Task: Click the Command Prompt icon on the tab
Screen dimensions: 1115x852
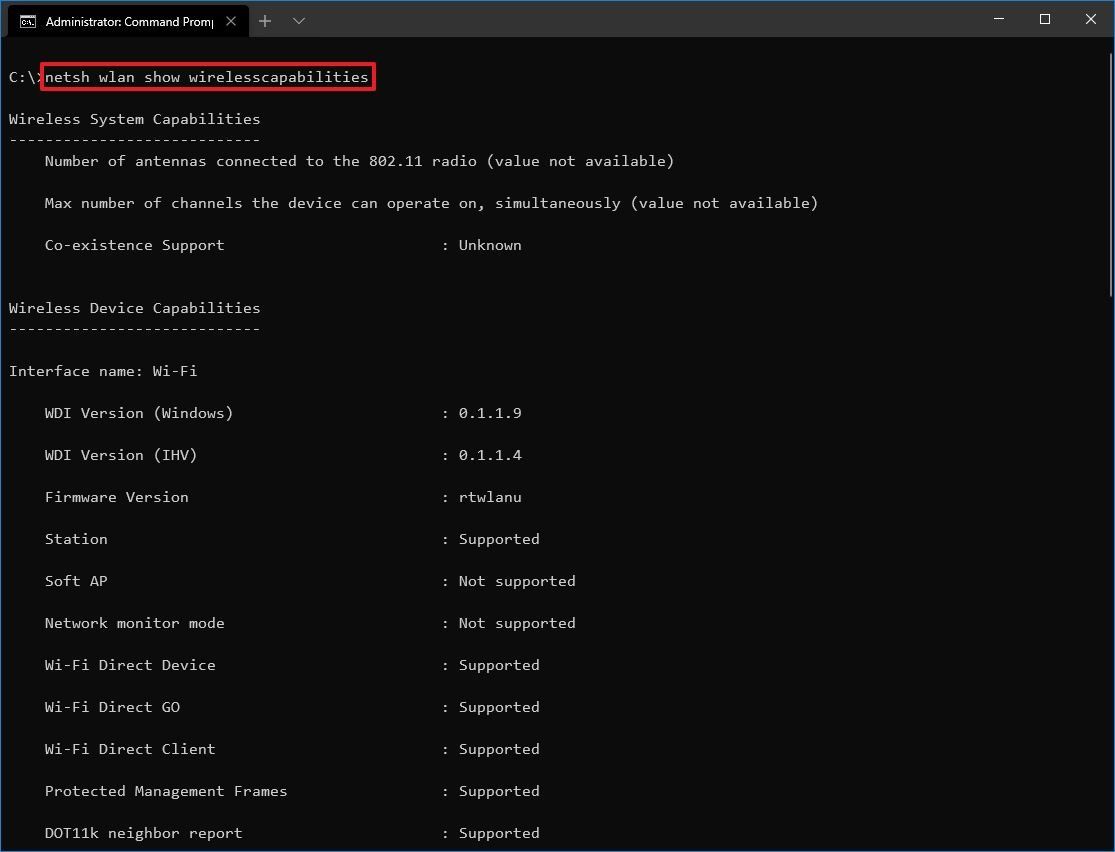Action: tap(28, 19)
